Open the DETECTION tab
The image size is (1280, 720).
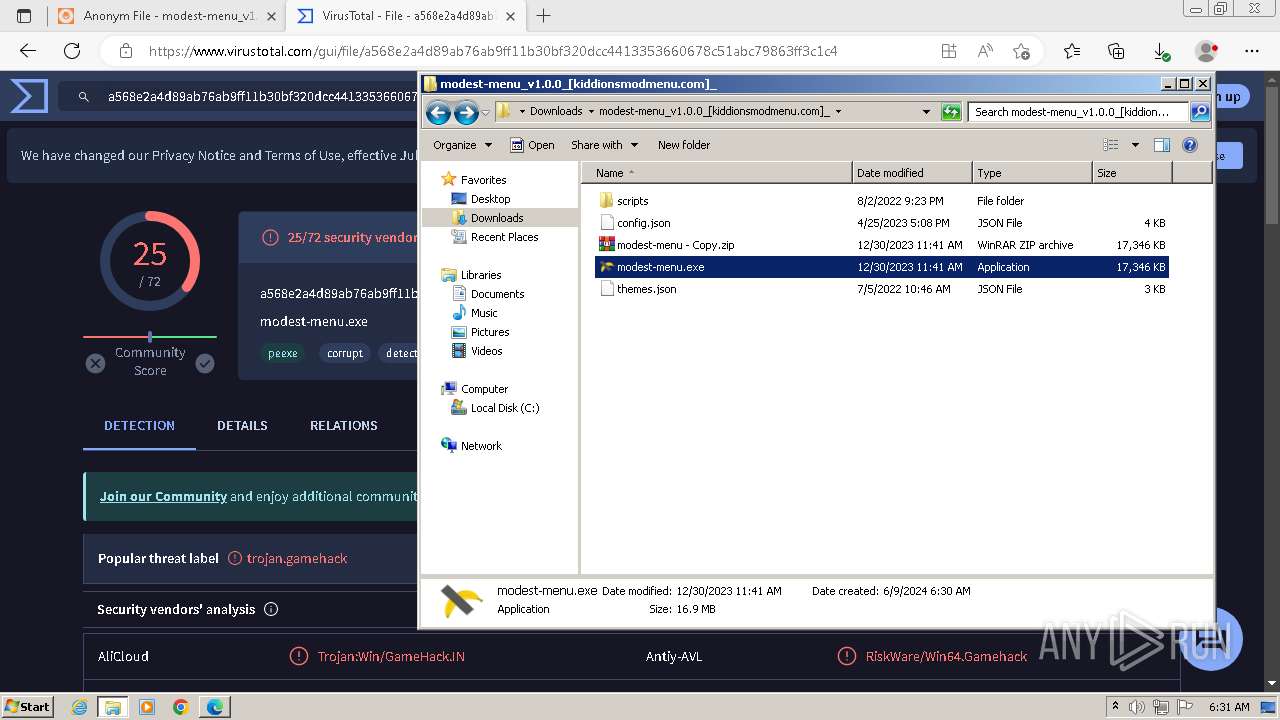point(139,426)
